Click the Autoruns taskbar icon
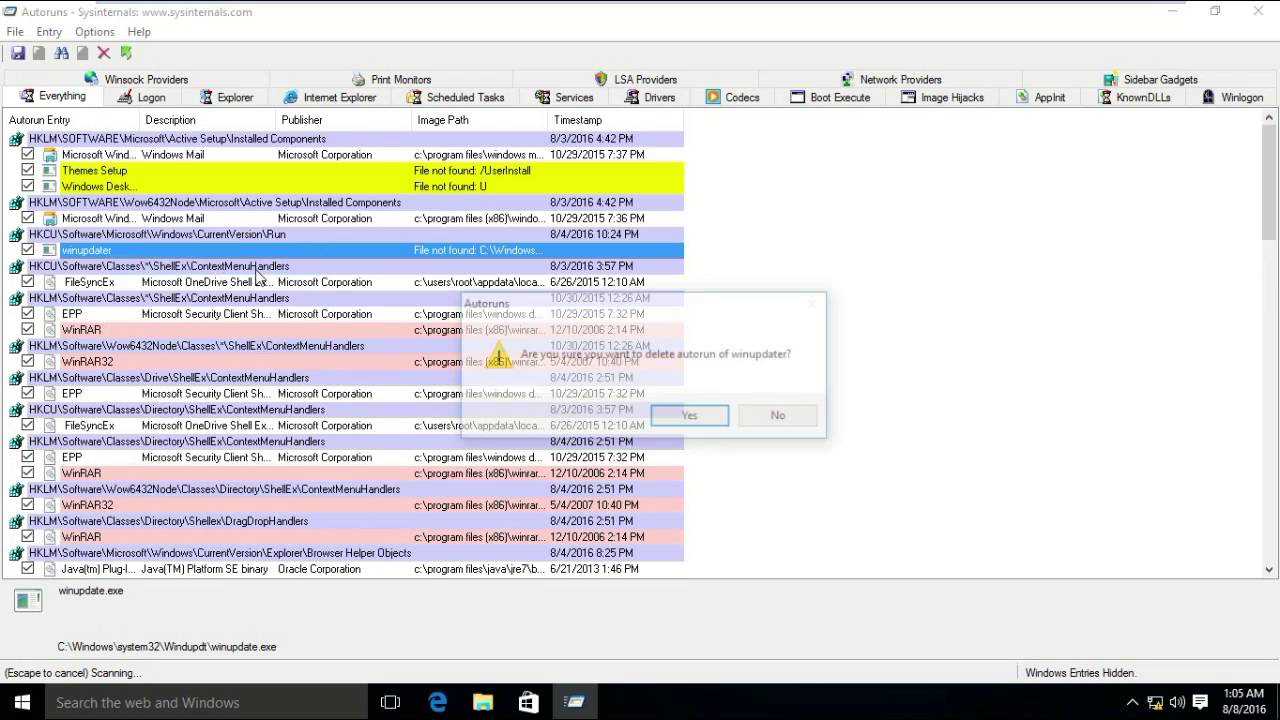 tap(575, 702)
